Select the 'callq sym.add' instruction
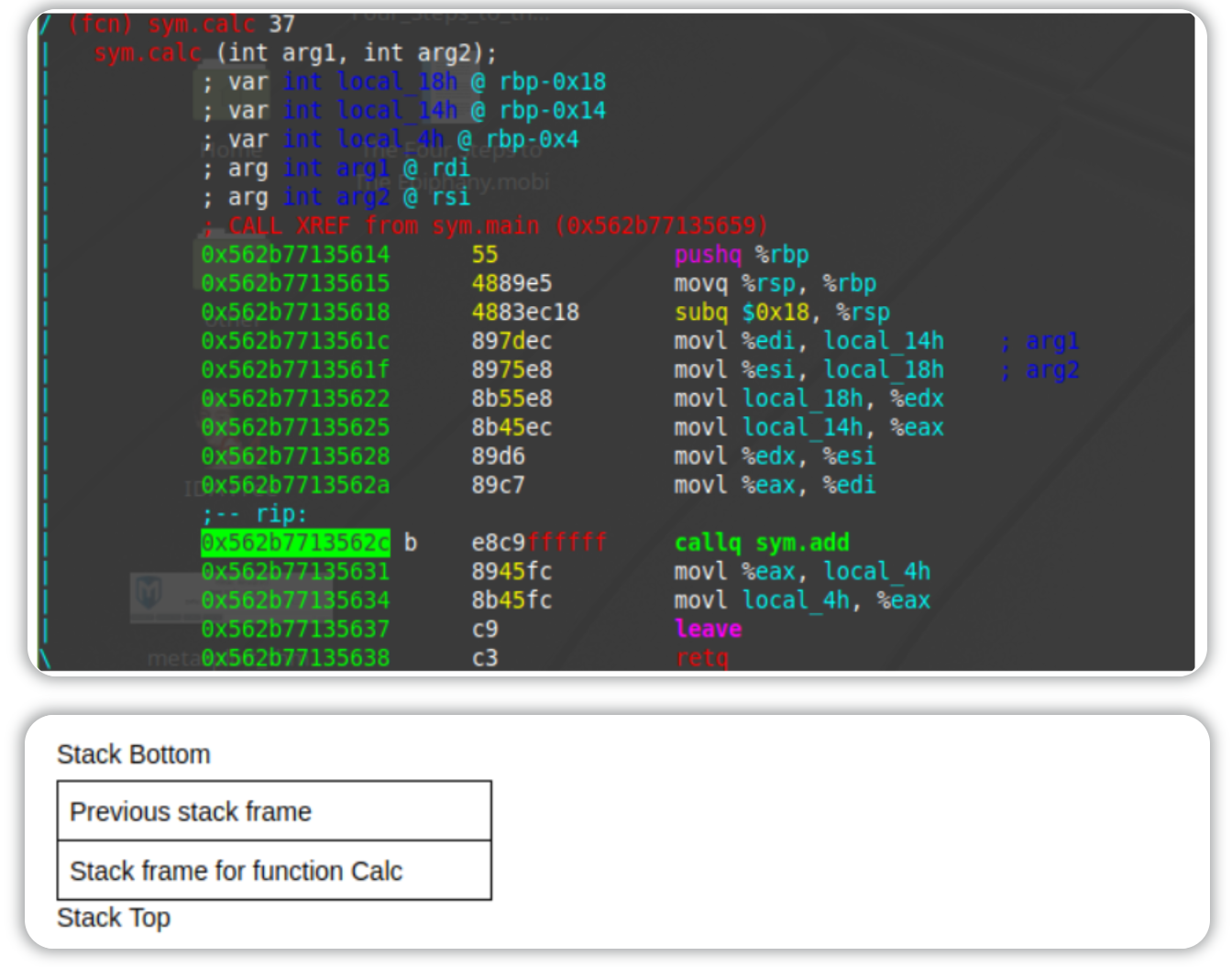1232x967 pixels. tap(762, 543)
